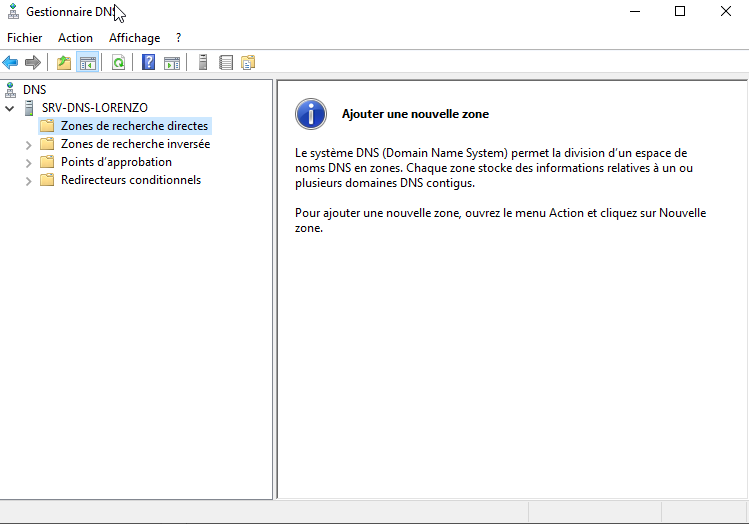Collapse the SRV-DNS-LORENZO server node
The width and height of the screenshot is (749, 524).
9,108
